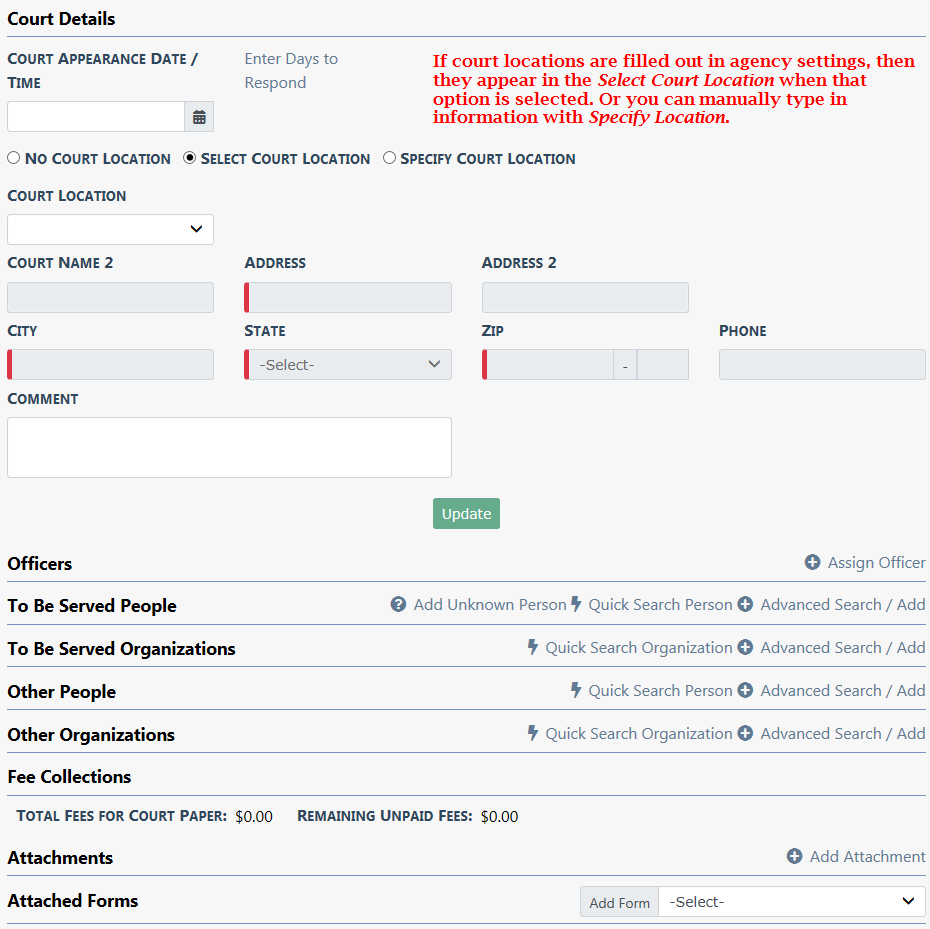
Task: Expand the State selection dropdown
Action: (348, 365)
